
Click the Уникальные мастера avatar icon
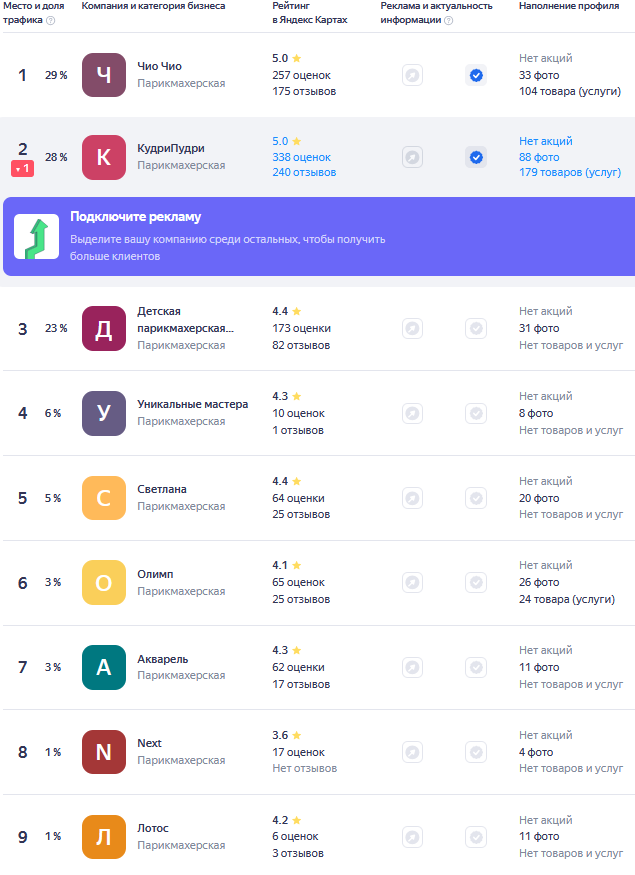pos(104,413)
